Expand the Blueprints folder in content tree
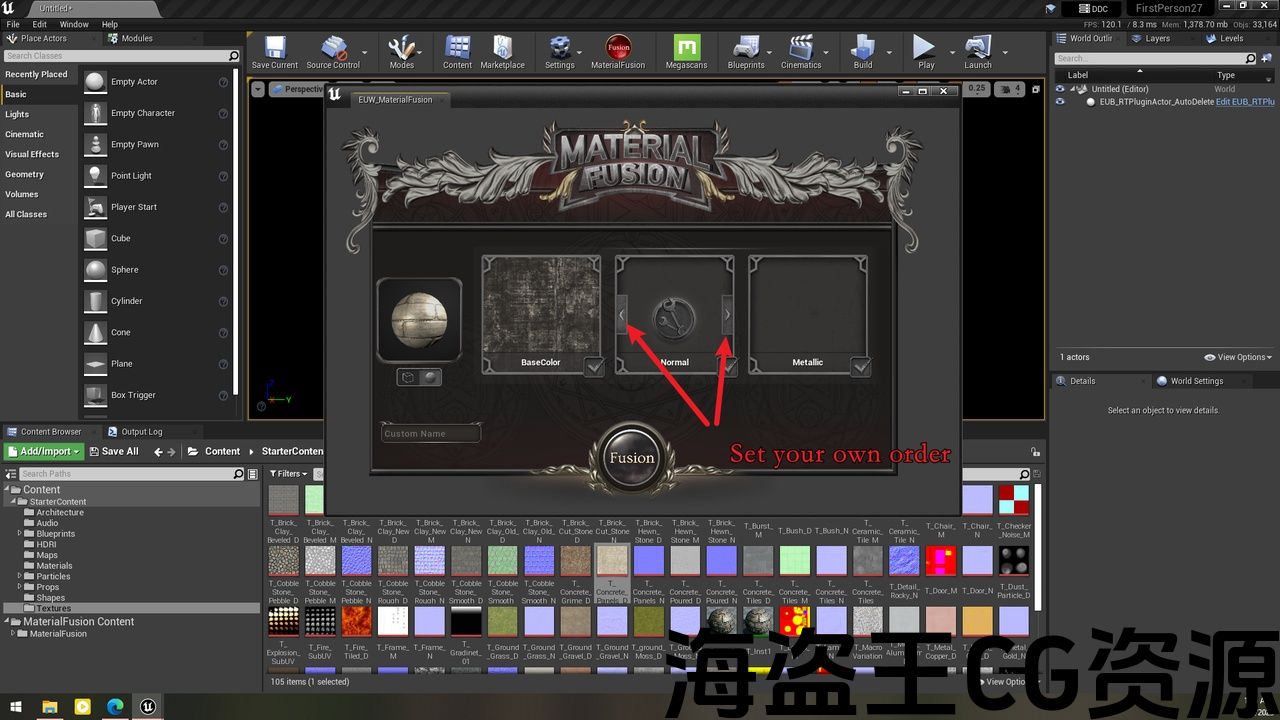Viewport: 1280px width, 720px height. [x=20, y=534]
